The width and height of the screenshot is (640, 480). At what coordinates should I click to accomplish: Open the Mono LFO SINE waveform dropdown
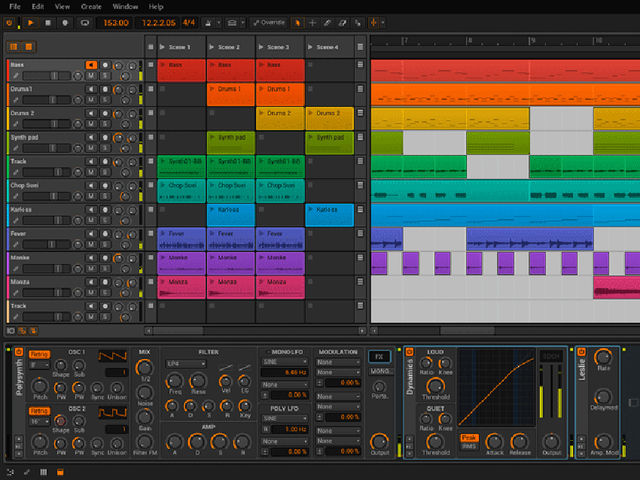284,362
